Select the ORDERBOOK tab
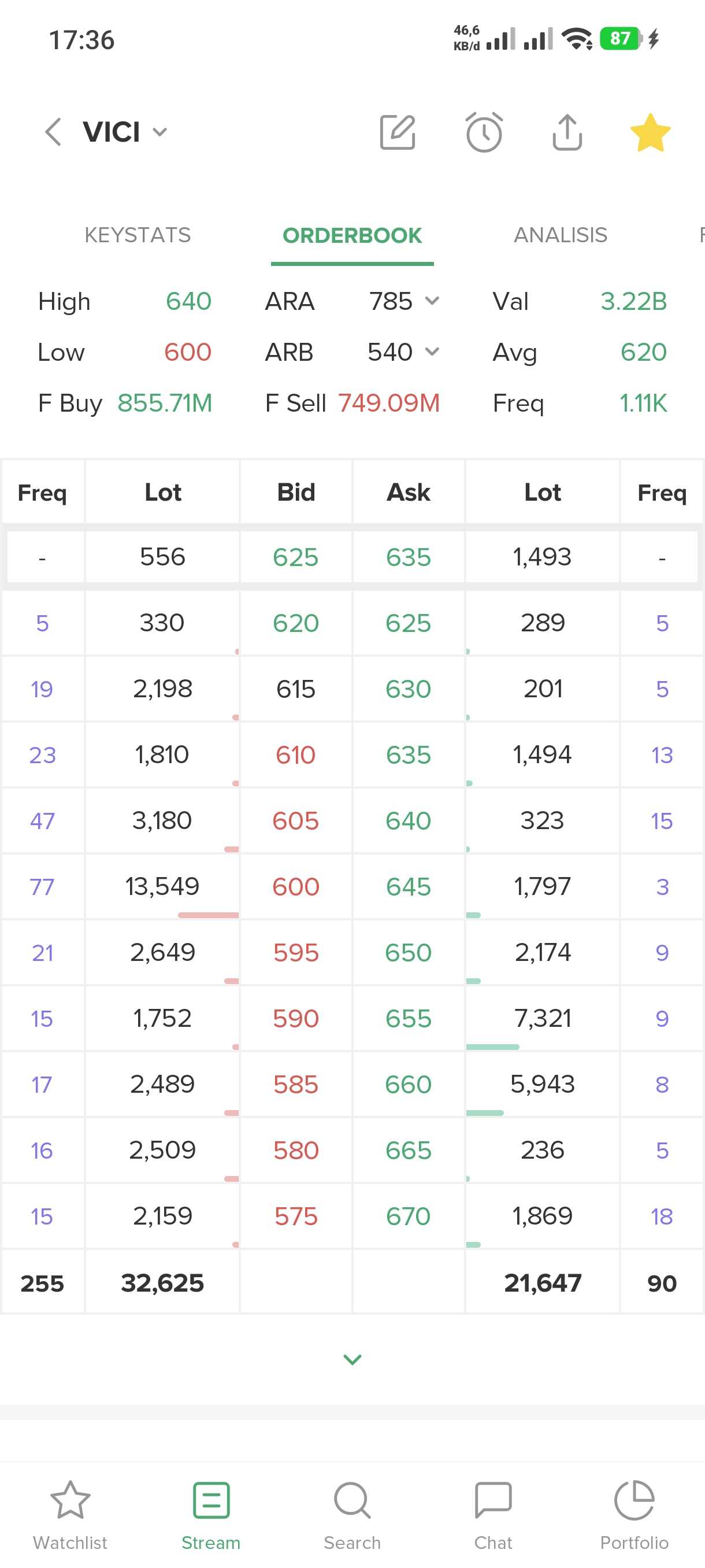 352,235
